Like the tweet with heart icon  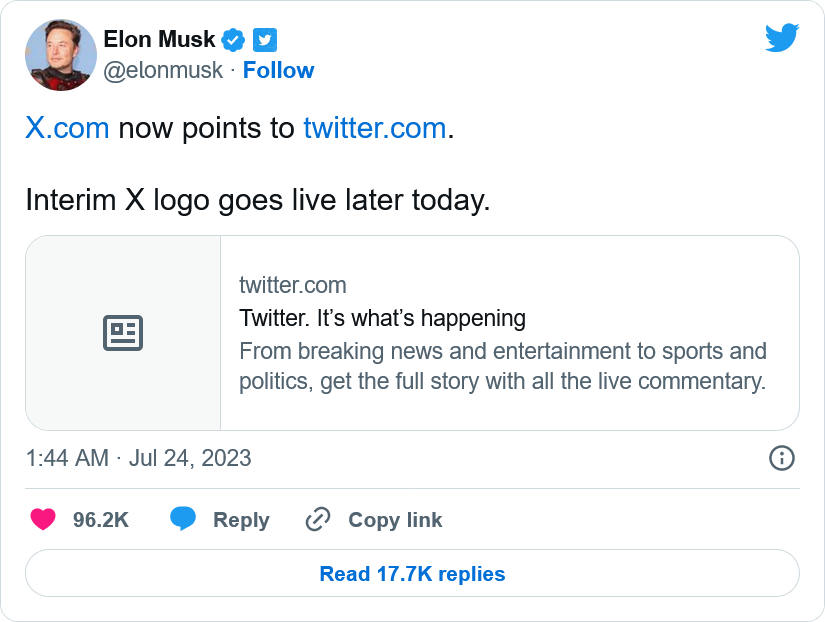point(42,520)
